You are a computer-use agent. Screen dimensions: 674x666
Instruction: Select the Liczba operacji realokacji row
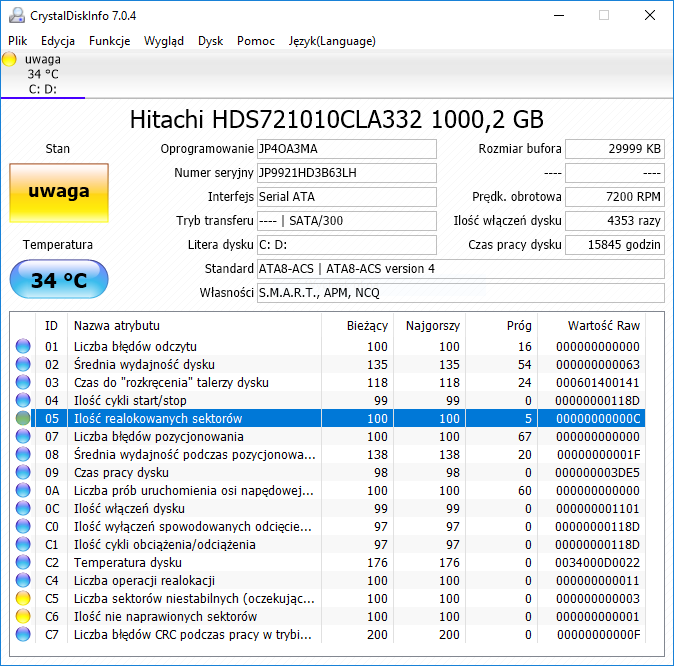[328, 580]
